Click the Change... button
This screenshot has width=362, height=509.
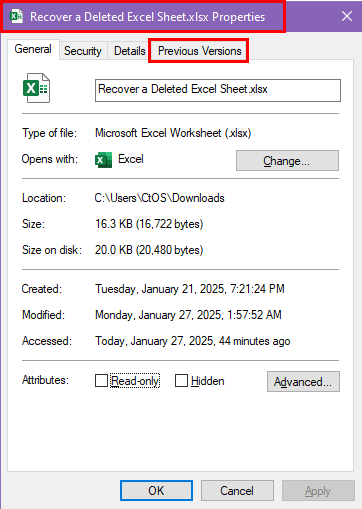click(287, 161)
